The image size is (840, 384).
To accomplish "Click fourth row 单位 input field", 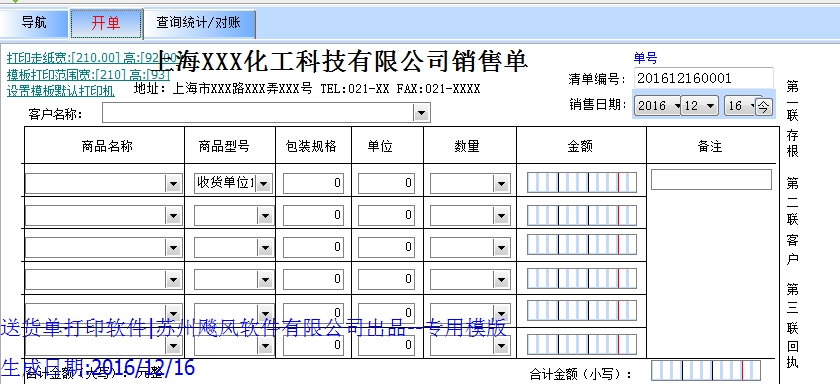I will pos(386,279).
